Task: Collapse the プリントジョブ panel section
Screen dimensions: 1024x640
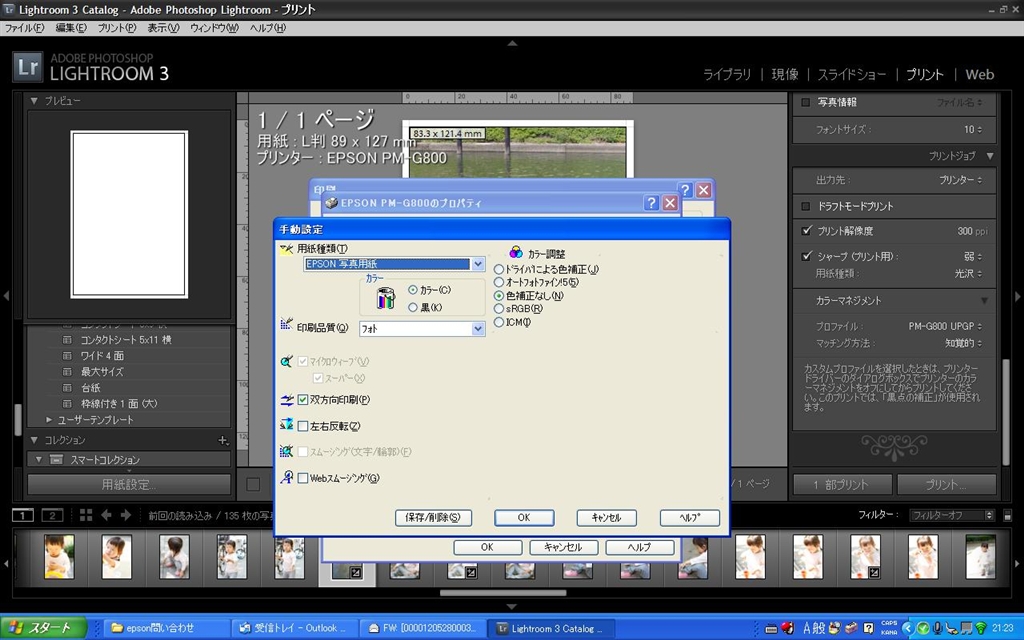Action: coord(990,156)
